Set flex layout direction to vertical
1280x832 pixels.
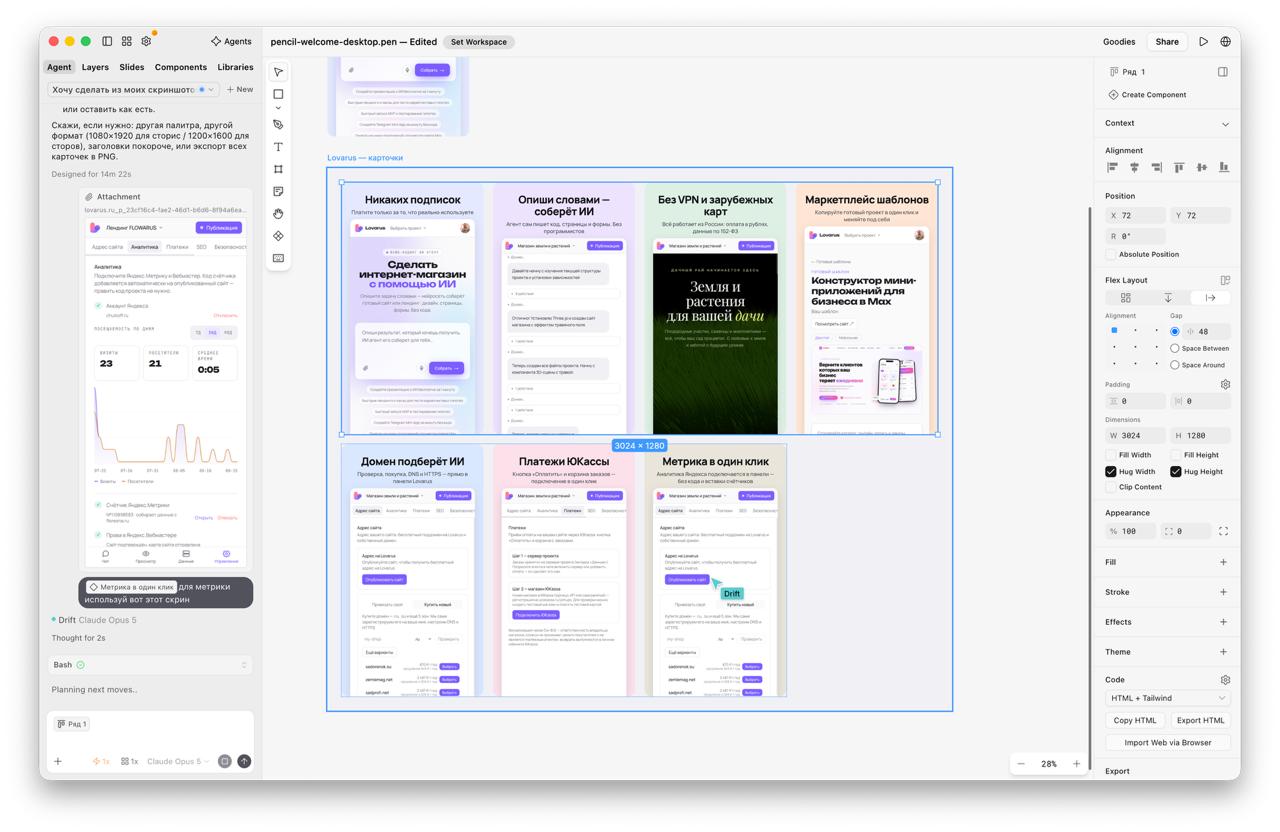click(x=1168, y=298)
